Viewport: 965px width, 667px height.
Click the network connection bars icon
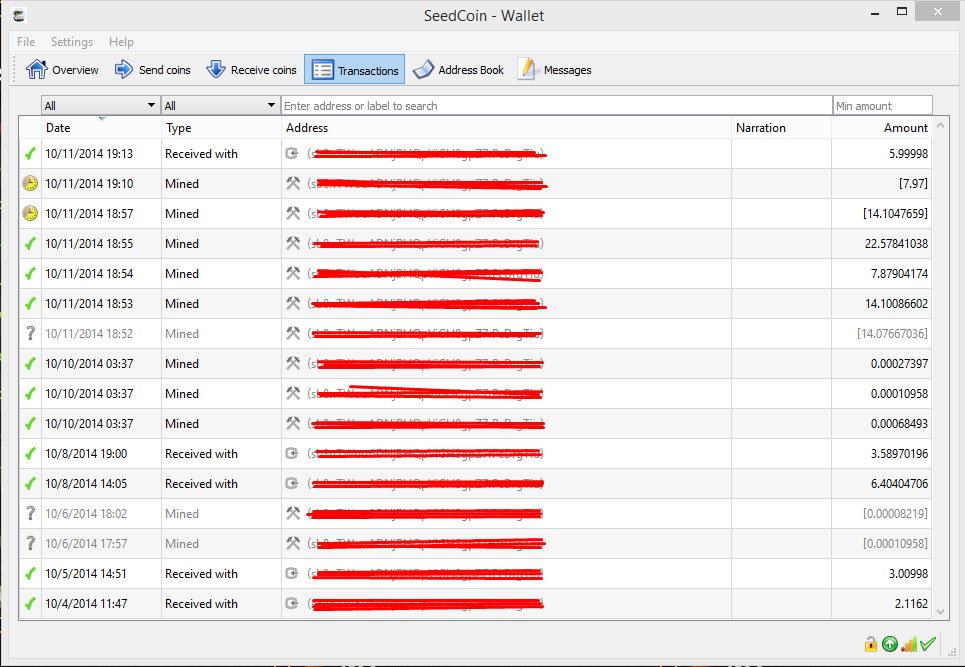click(908, 644)
